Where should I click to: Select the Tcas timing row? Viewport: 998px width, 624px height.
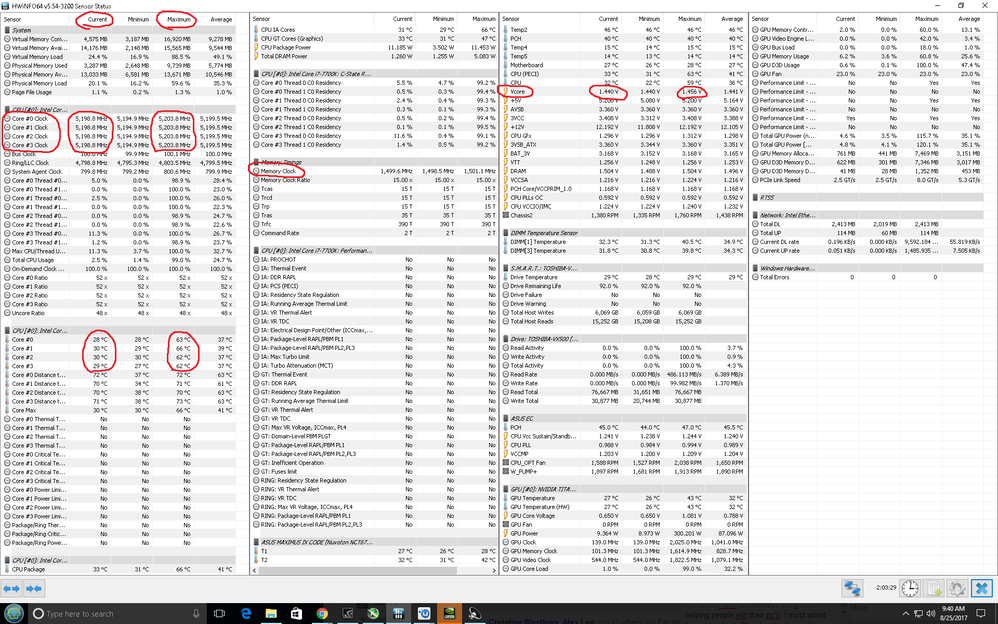click(x=374, y=189)
